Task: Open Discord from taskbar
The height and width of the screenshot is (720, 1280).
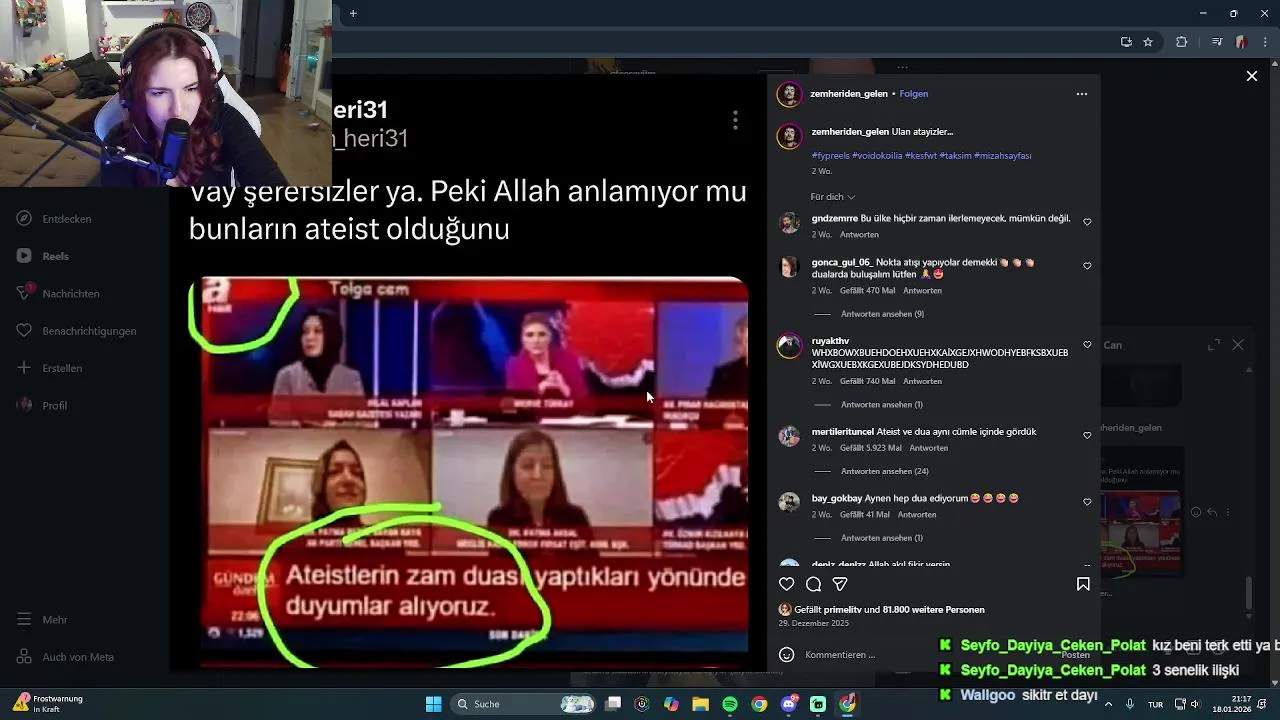Action: 789,704
